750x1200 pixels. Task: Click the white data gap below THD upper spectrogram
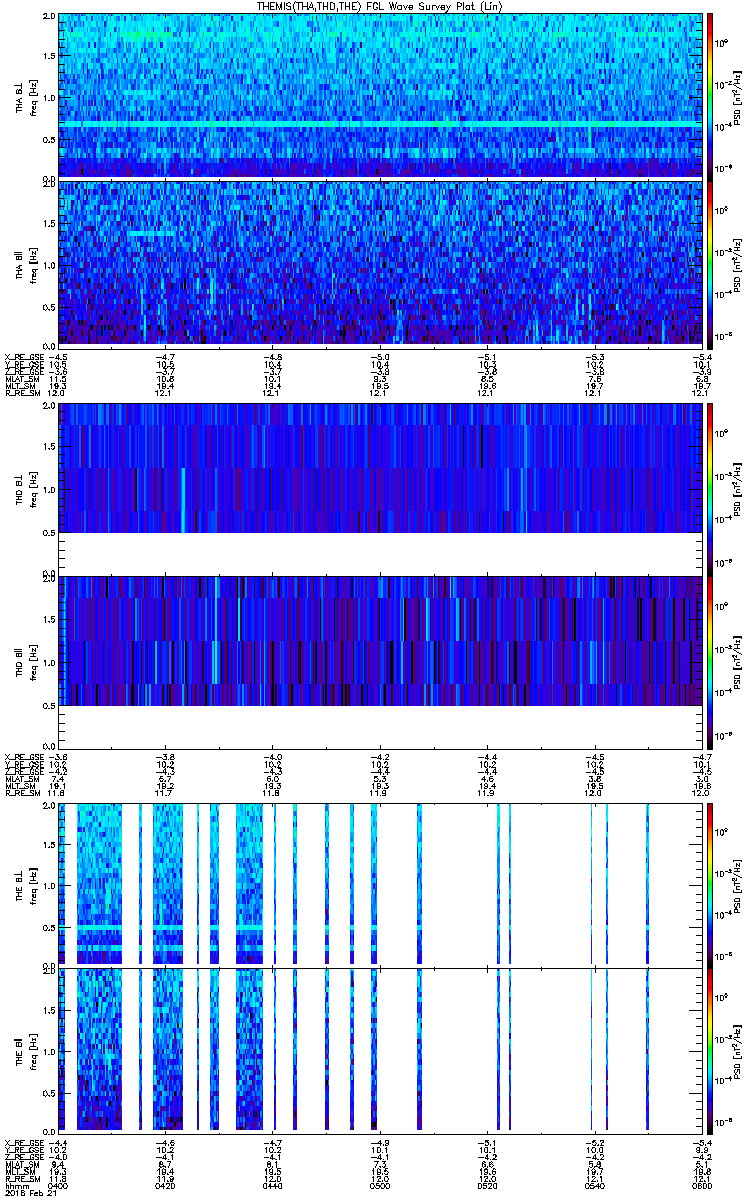pyautogui.click(x=380, y=551)
